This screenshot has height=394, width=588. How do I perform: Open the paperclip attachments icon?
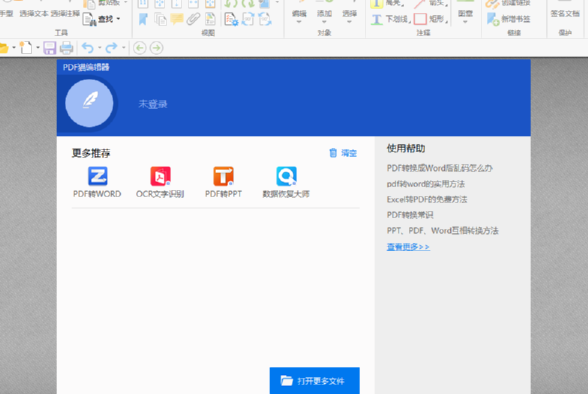pos(194,19)
